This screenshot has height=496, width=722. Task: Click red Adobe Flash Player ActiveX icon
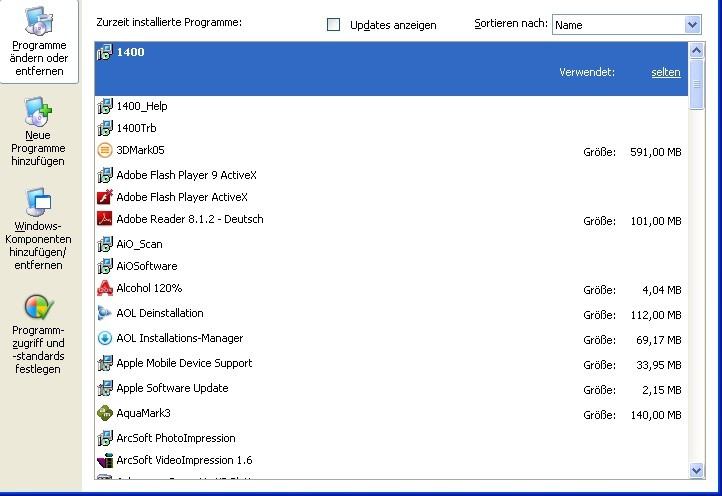[x=105, y=197]
